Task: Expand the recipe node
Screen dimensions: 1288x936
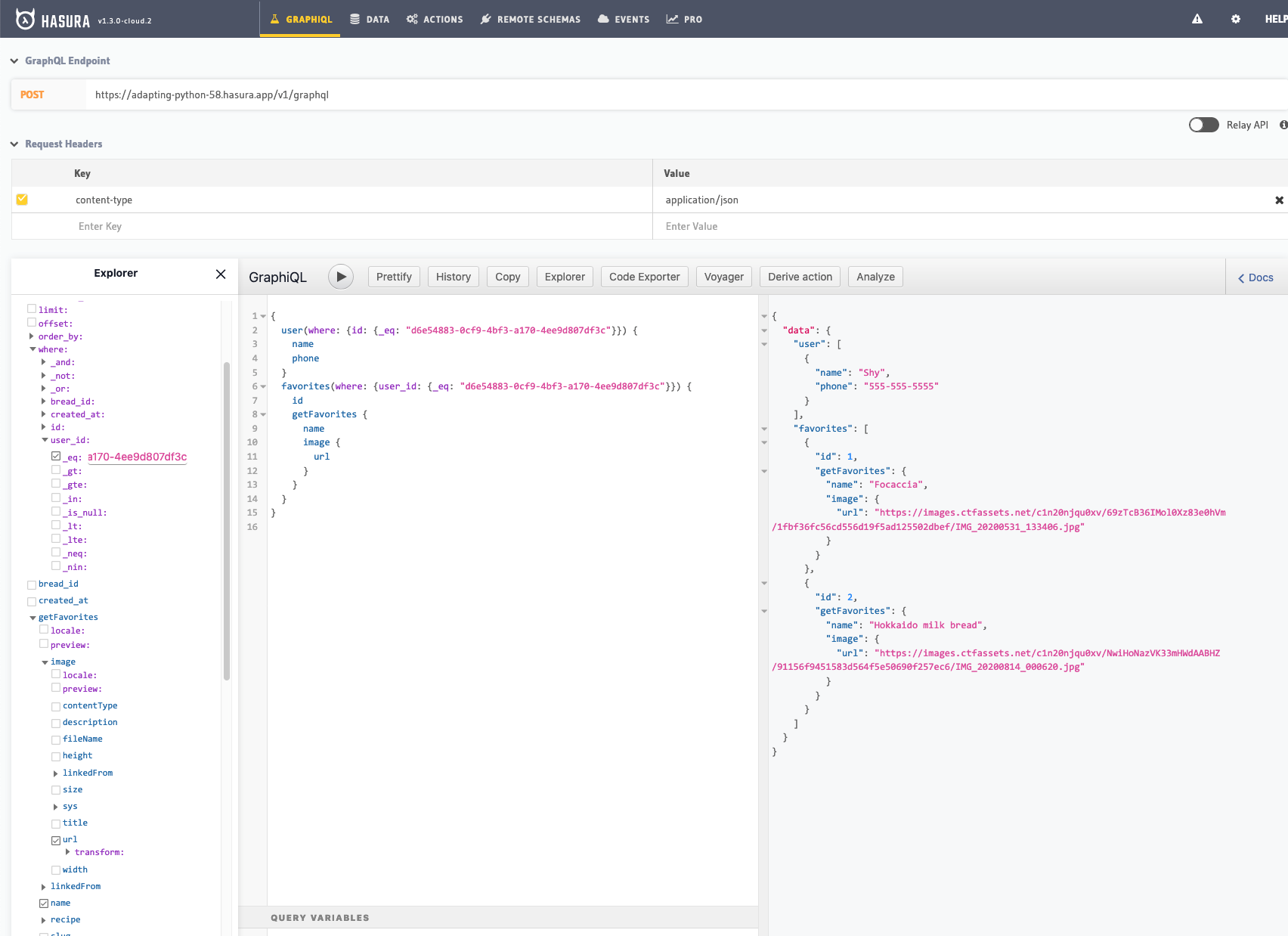Action: coord(44,920)
